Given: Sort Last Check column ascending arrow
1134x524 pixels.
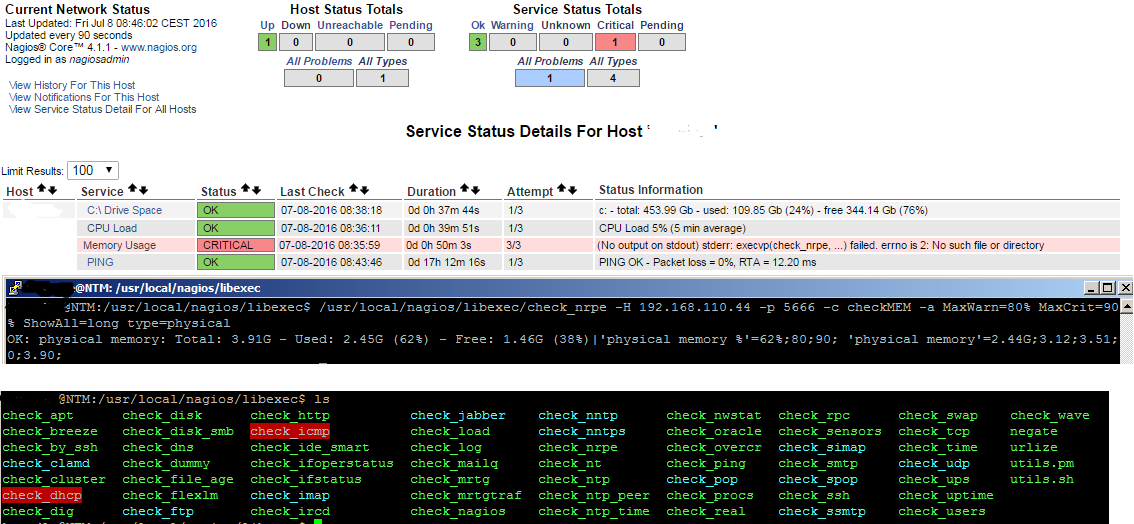Looking at the screenshot, I should pyautogui.click(x=353, y=190).
